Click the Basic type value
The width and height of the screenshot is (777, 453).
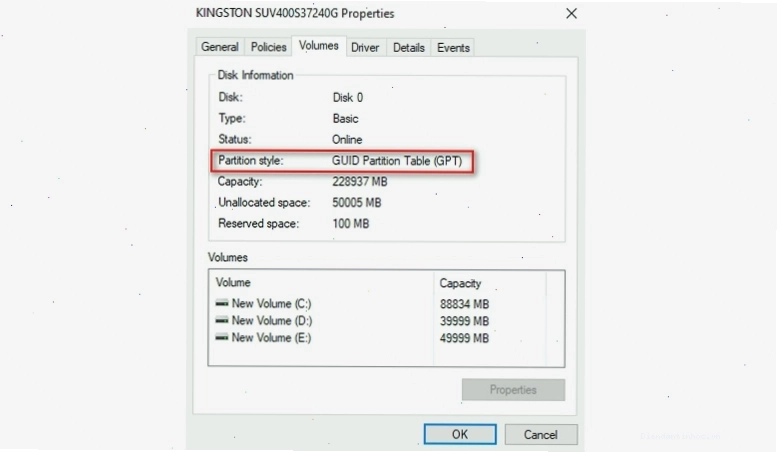coord(345,119)
